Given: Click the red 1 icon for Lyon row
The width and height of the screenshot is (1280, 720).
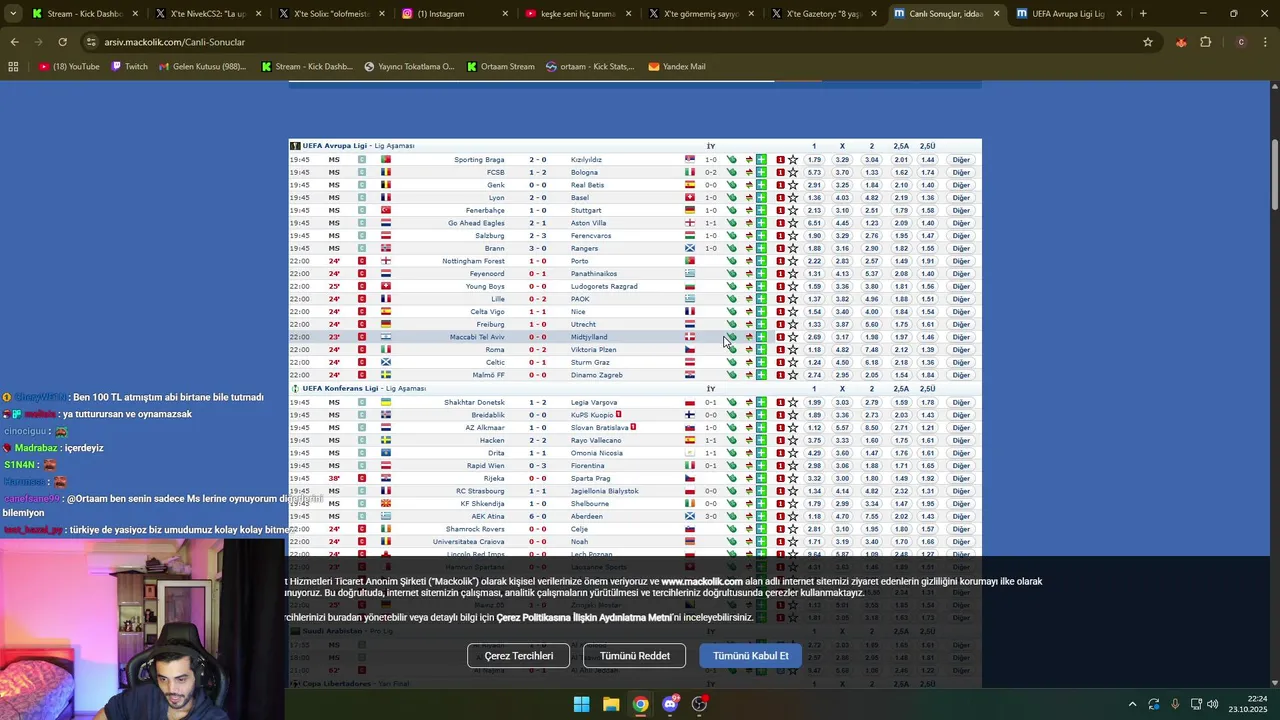Looking at the screenshot, I should coord(780,198).
